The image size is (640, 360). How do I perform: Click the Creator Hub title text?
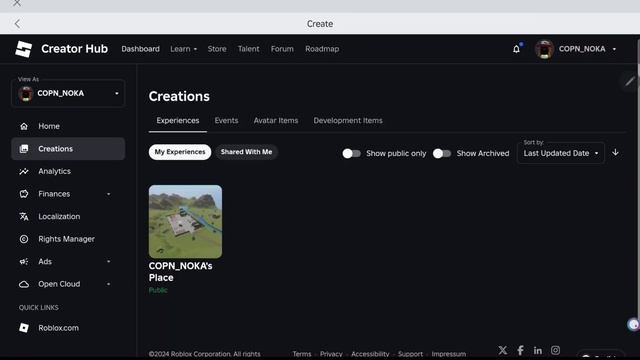pyautogui.click(x=75, y=49)
